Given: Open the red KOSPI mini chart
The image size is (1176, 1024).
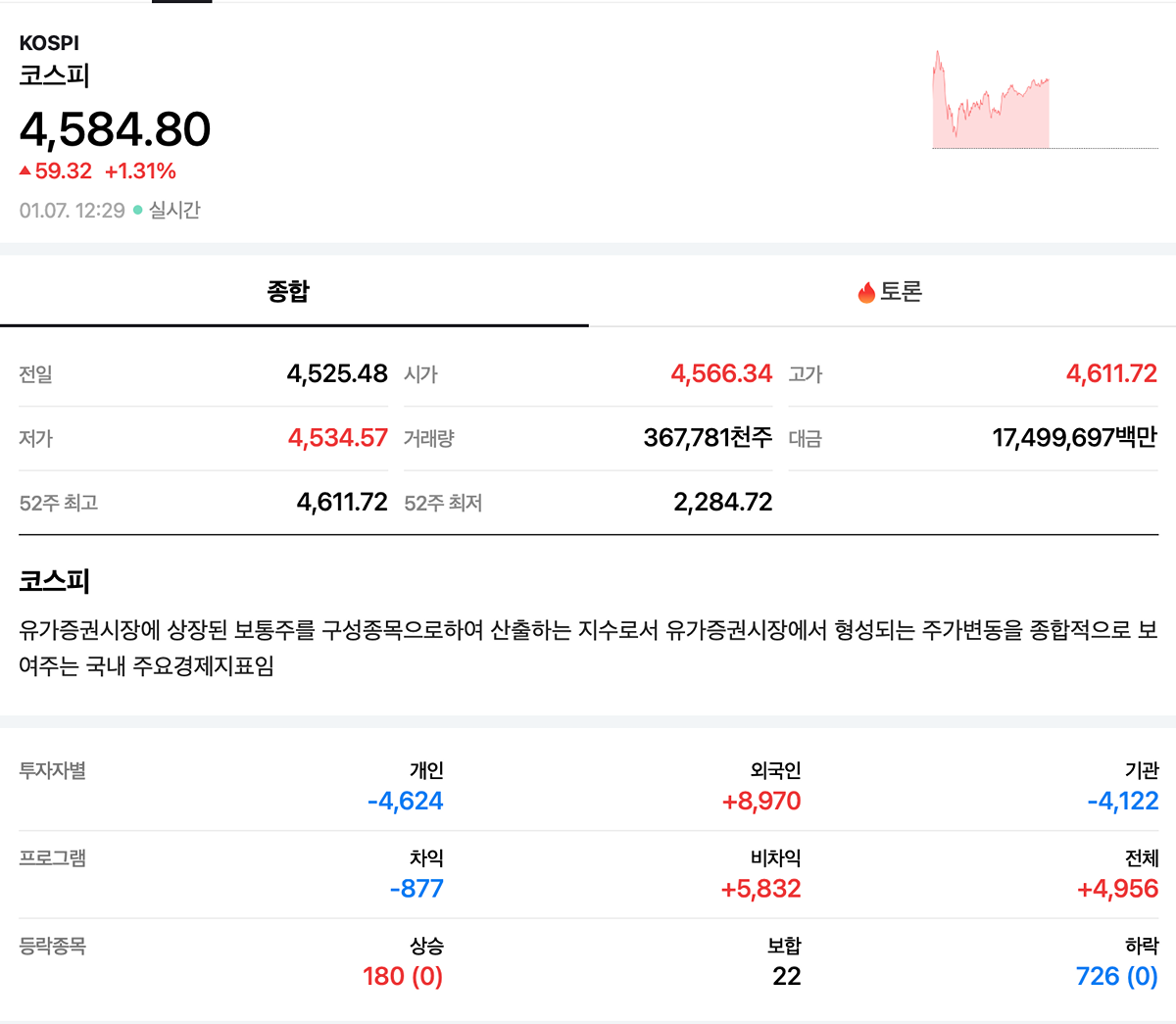Looking at the screenshot, I should coord(992,100).
